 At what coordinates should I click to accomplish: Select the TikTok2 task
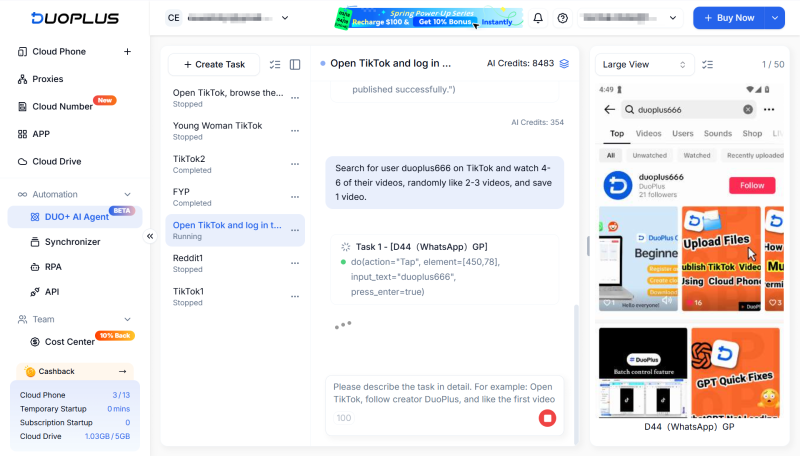click(x=235, y=164)
